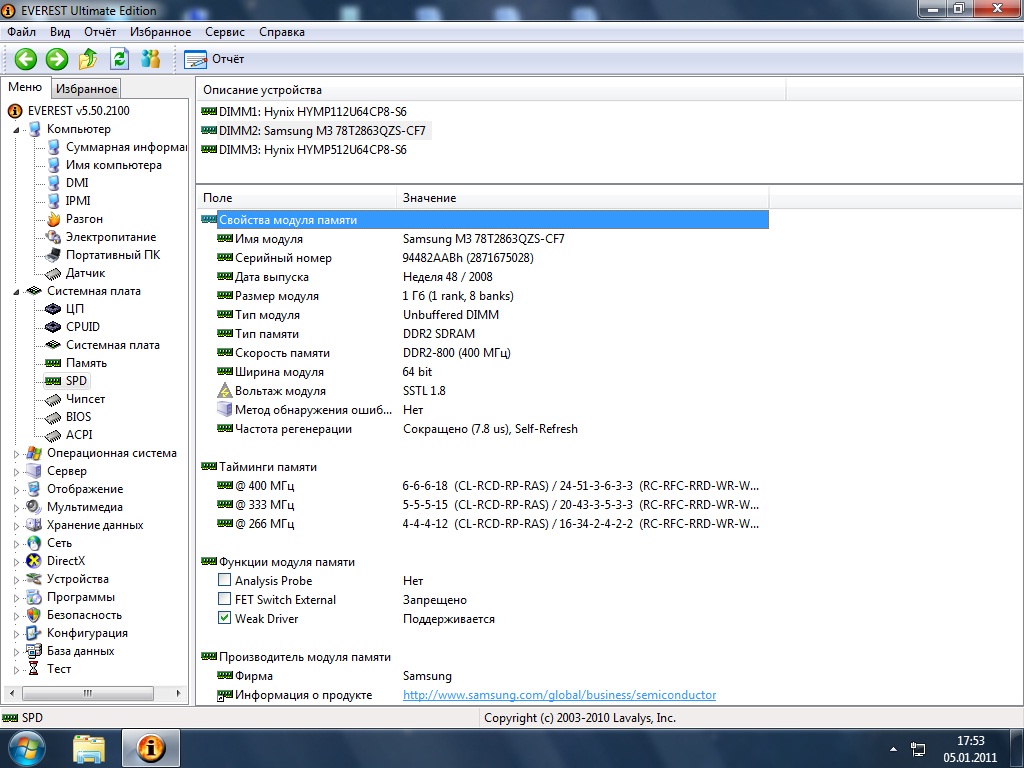This screenshot has width=1024, height=768.
Task: Open the Избранное menu in menu bar
Action: pyautogui.click(x=161, y=32)
